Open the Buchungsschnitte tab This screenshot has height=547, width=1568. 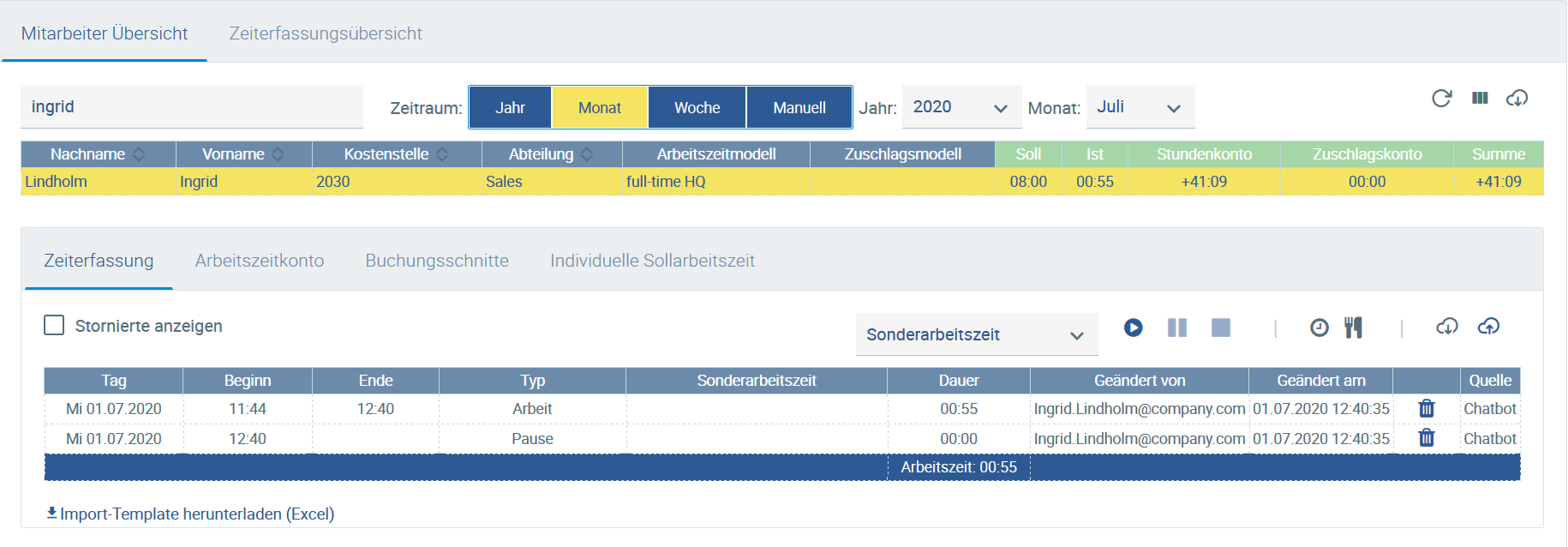click(437, 261)
